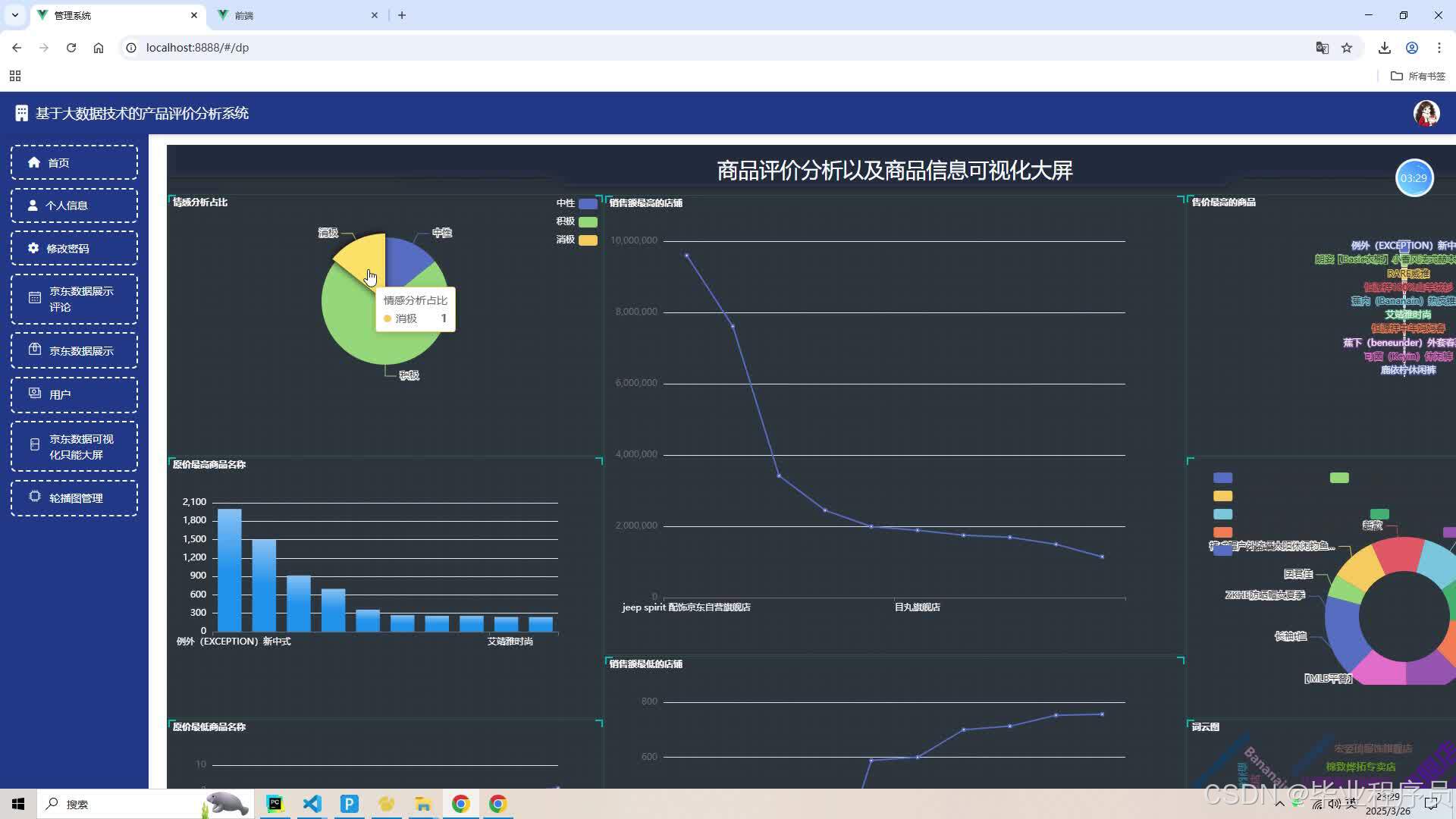Open the translate page icon
Image resolution: width=1456 pixels, height=819 pixels.
click(1323, 48)
